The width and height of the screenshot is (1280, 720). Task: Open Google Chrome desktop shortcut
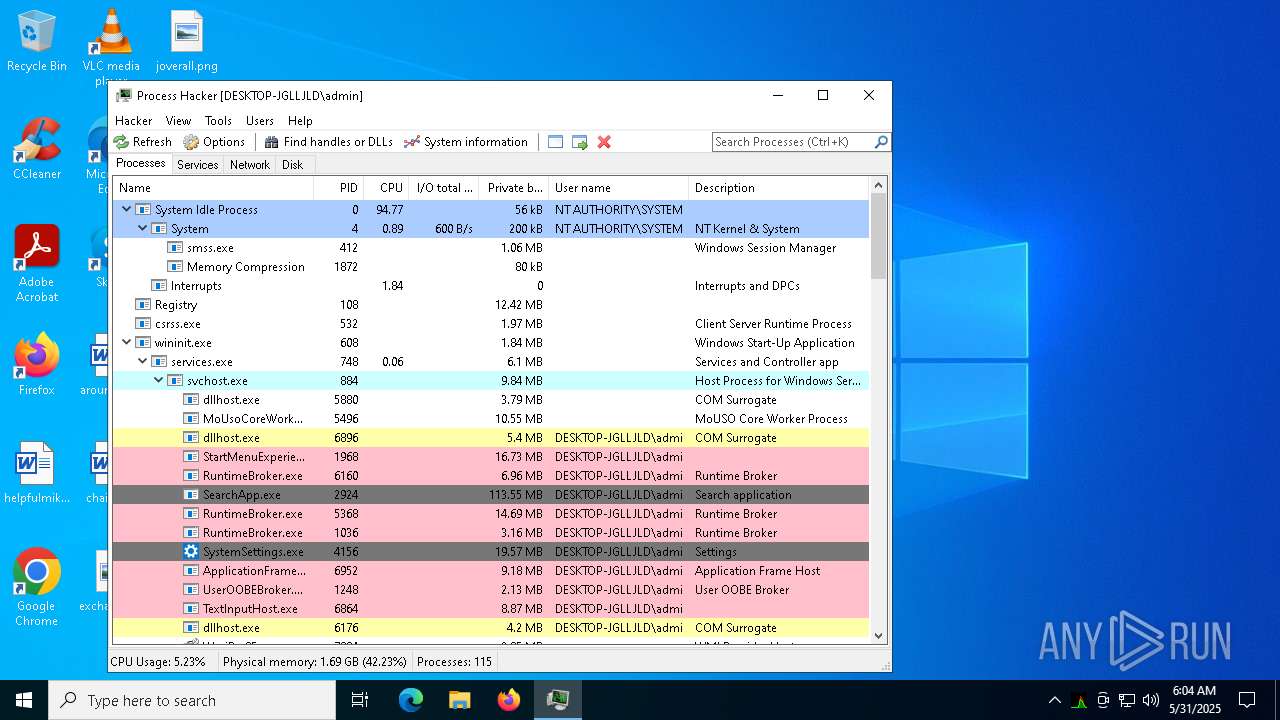(37, 588)
